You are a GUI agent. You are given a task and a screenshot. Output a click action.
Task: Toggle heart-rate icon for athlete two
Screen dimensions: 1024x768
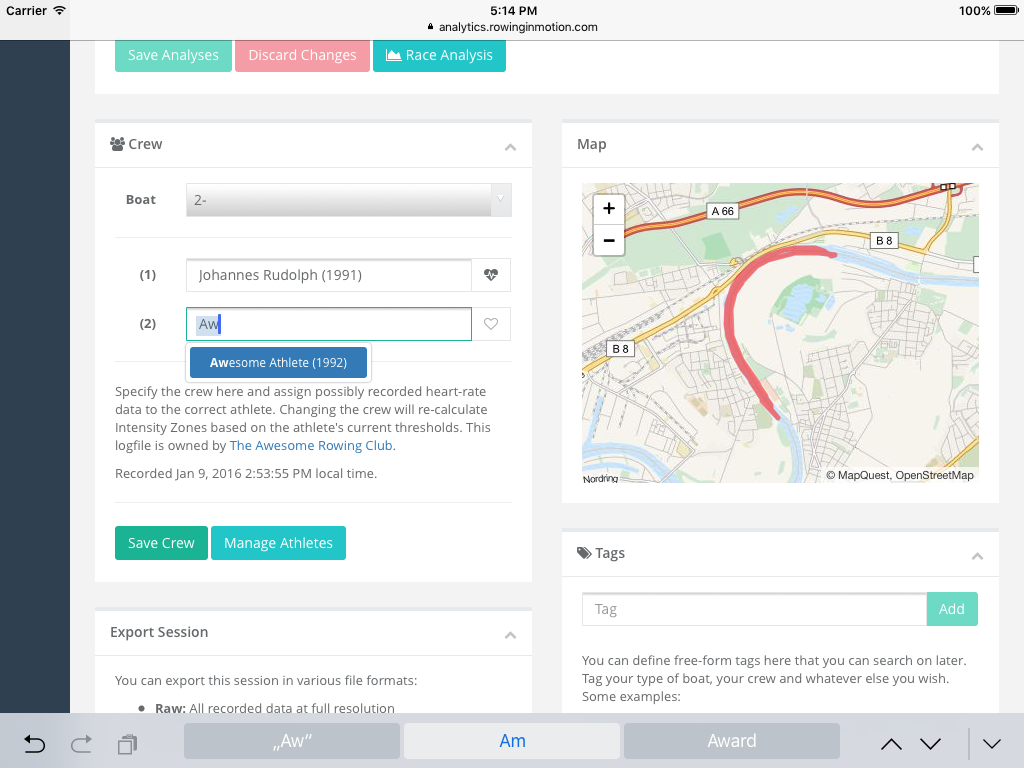[491, 324]
